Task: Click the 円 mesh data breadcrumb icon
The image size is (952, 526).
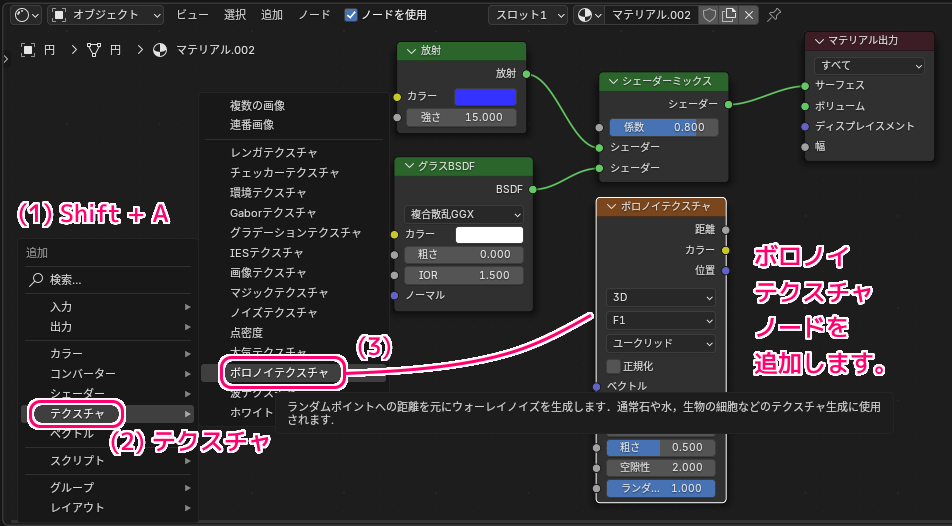Action: point(94,50)
